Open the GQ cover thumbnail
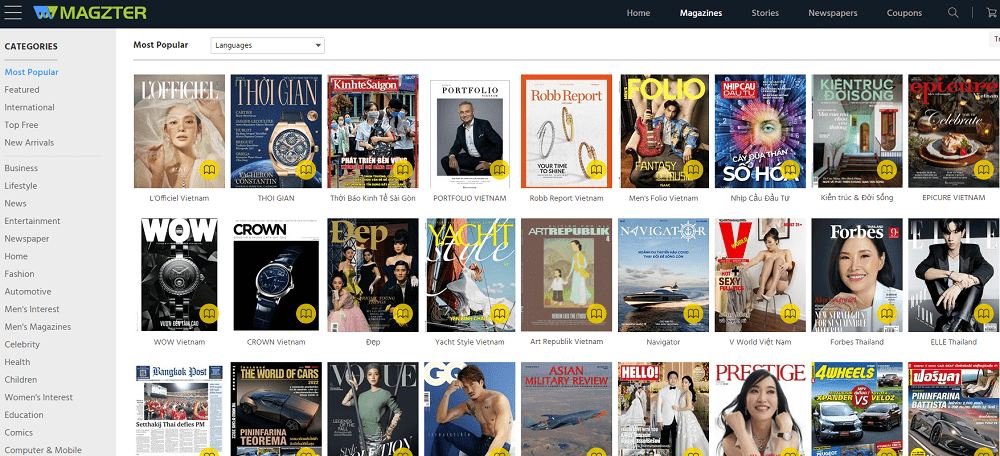 [470, 409]
